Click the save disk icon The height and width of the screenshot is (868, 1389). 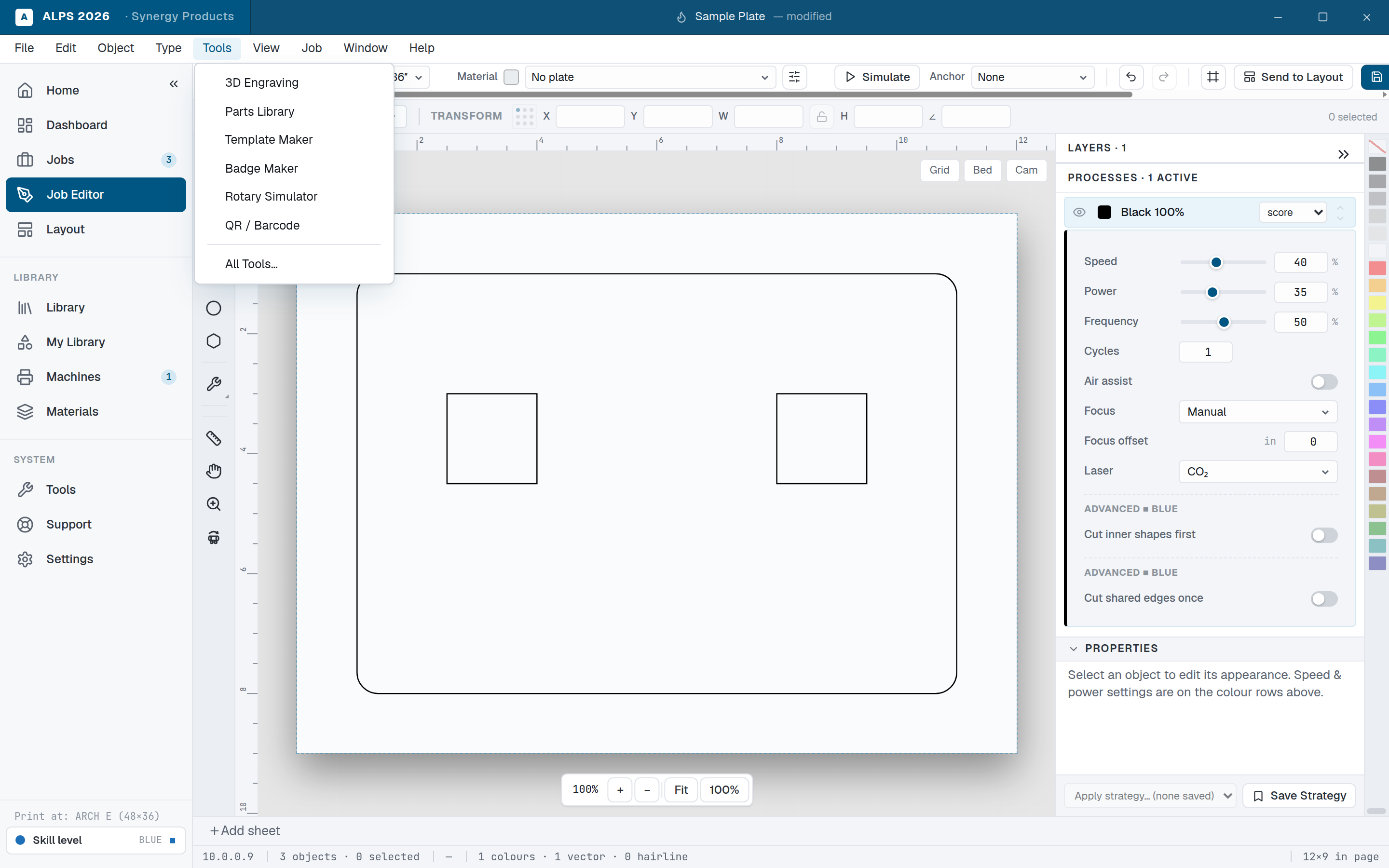click(x=1375, y=77)
